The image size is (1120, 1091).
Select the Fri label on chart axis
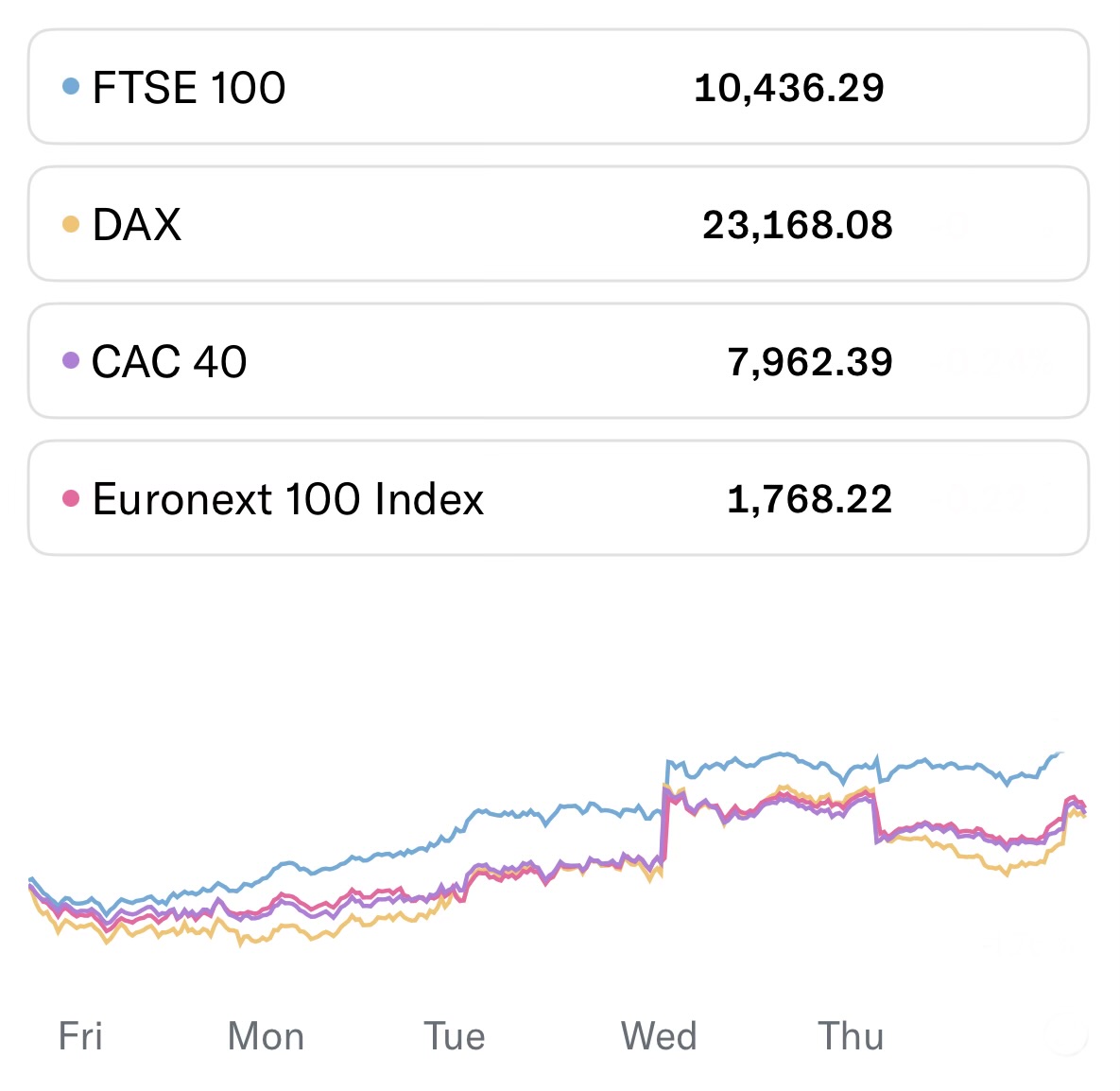(80, 1036)
